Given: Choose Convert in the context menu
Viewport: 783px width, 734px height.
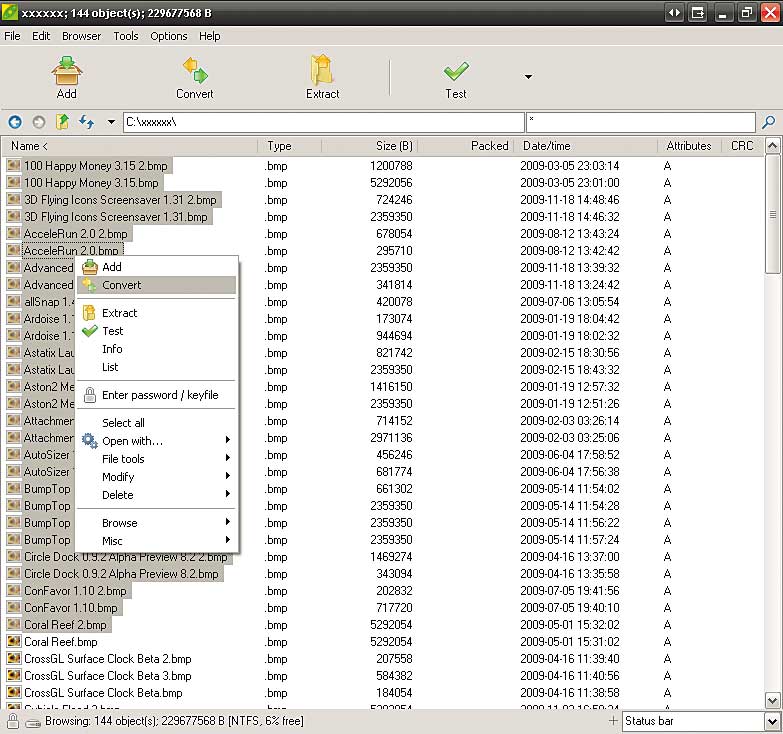Looking at the screenshot, I should (156, 285).
